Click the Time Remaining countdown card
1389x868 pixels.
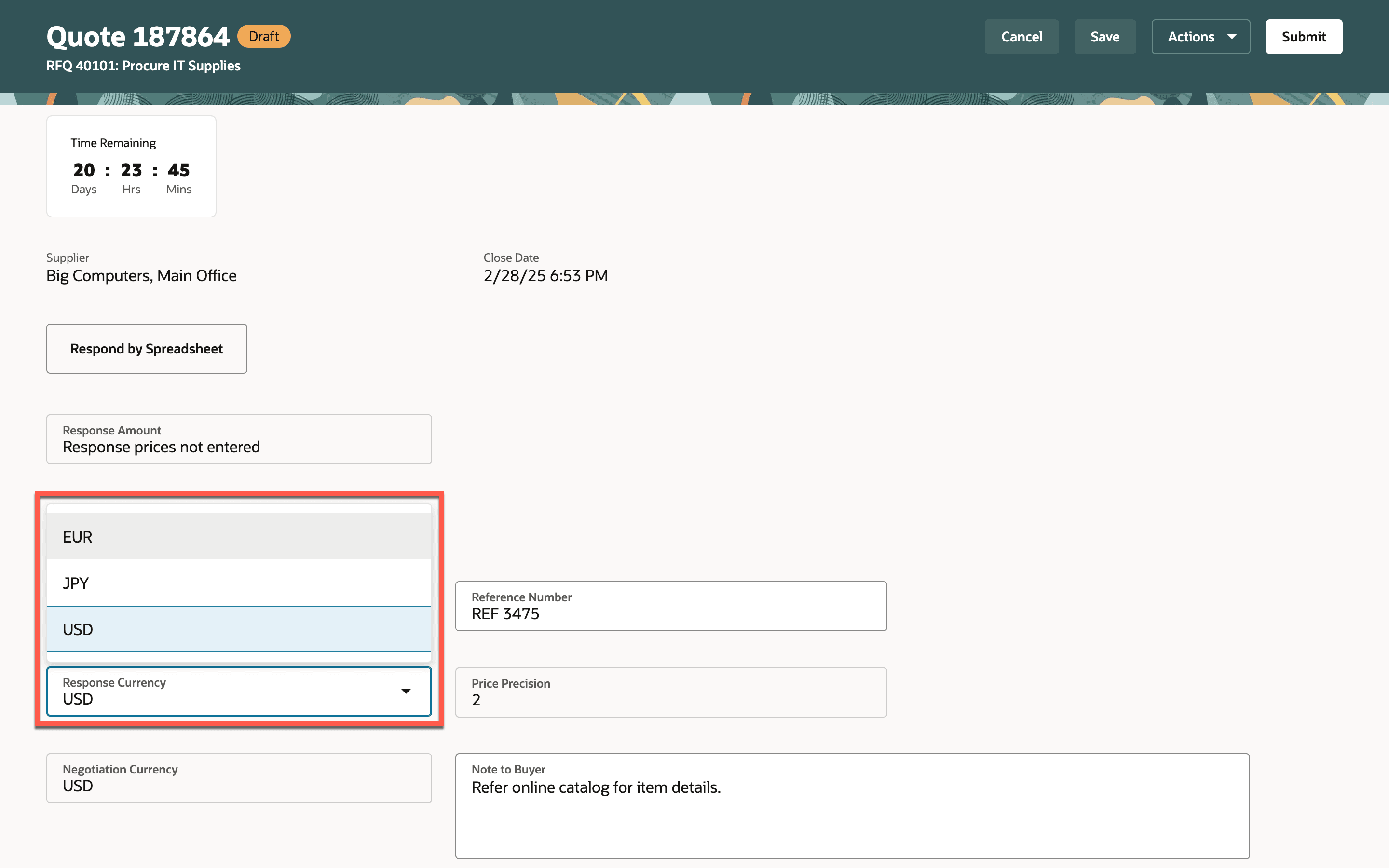click(x=131, y=166)
